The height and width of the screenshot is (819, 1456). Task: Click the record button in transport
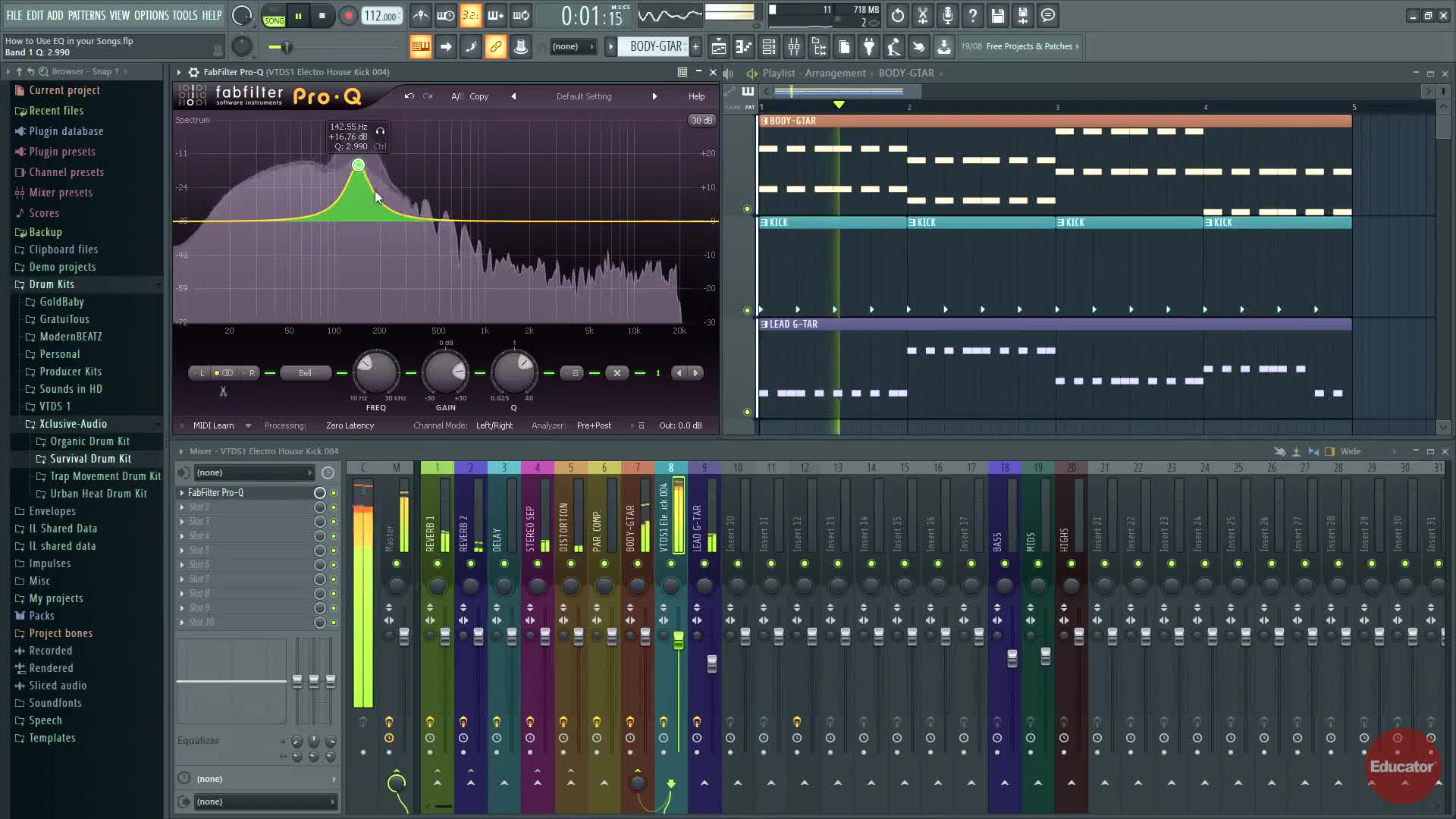click(x=348, y=16)
